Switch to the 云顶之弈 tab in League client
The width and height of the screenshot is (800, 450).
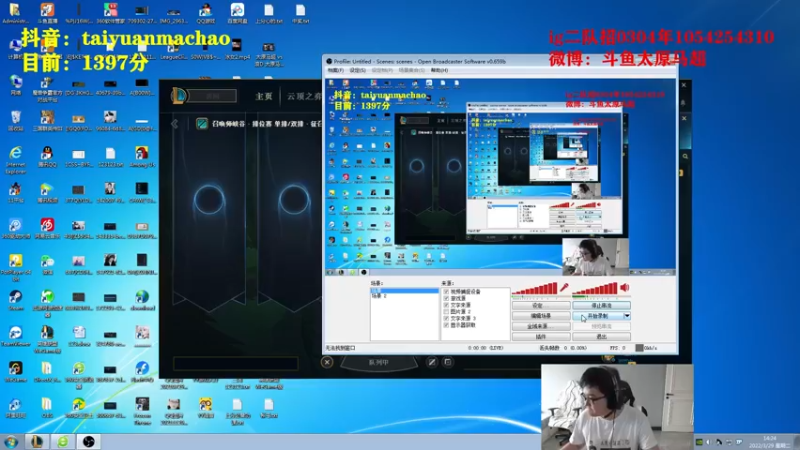point(304,96)
